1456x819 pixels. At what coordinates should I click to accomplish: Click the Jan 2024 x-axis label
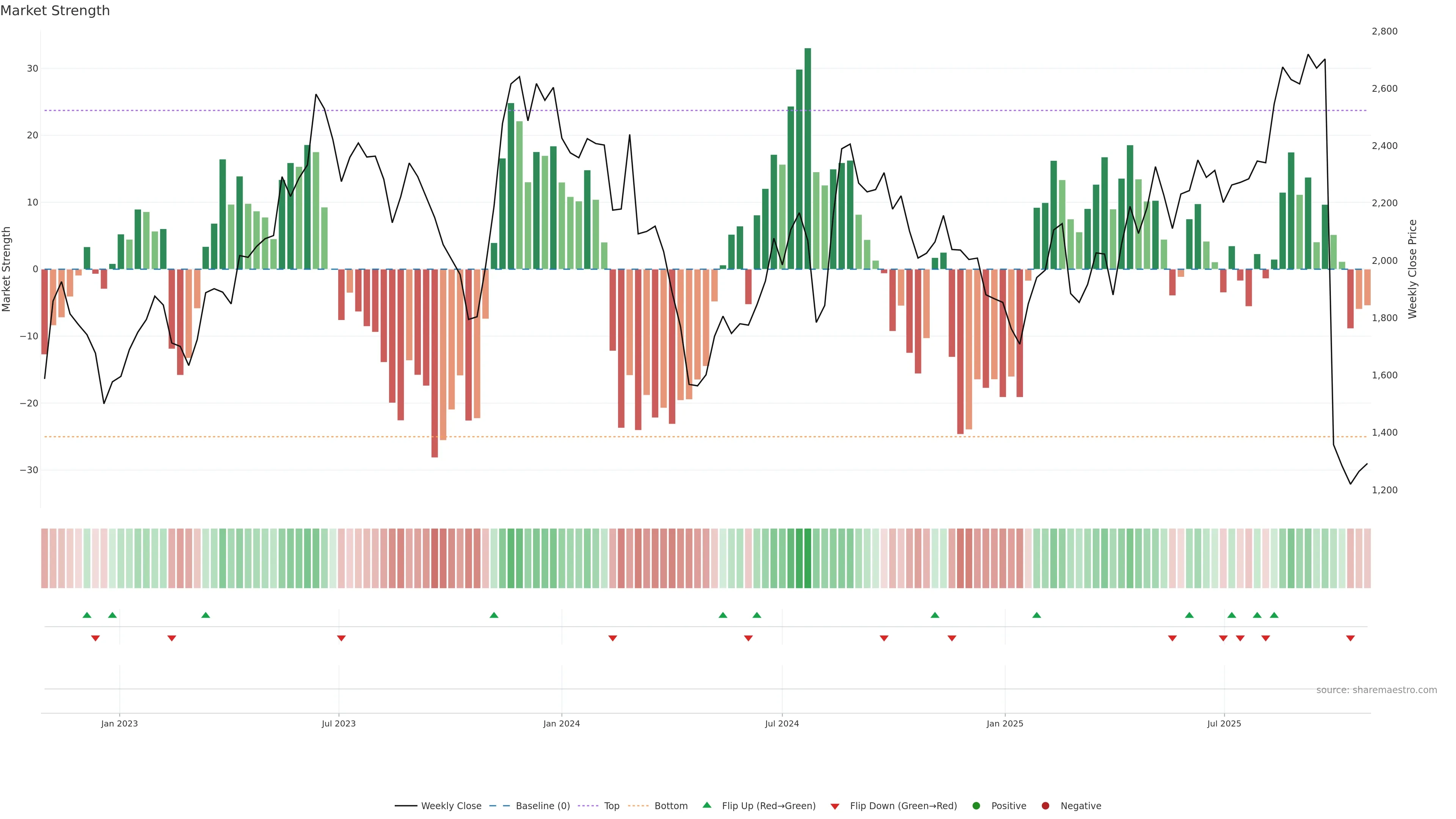point(561,723)
